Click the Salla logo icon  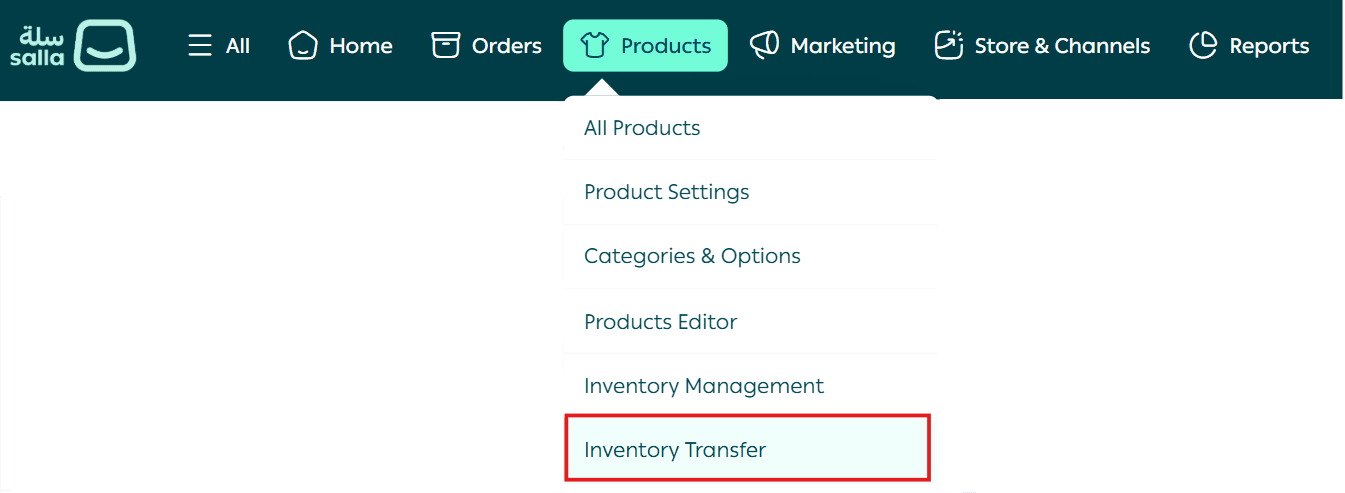coord(104,46)
